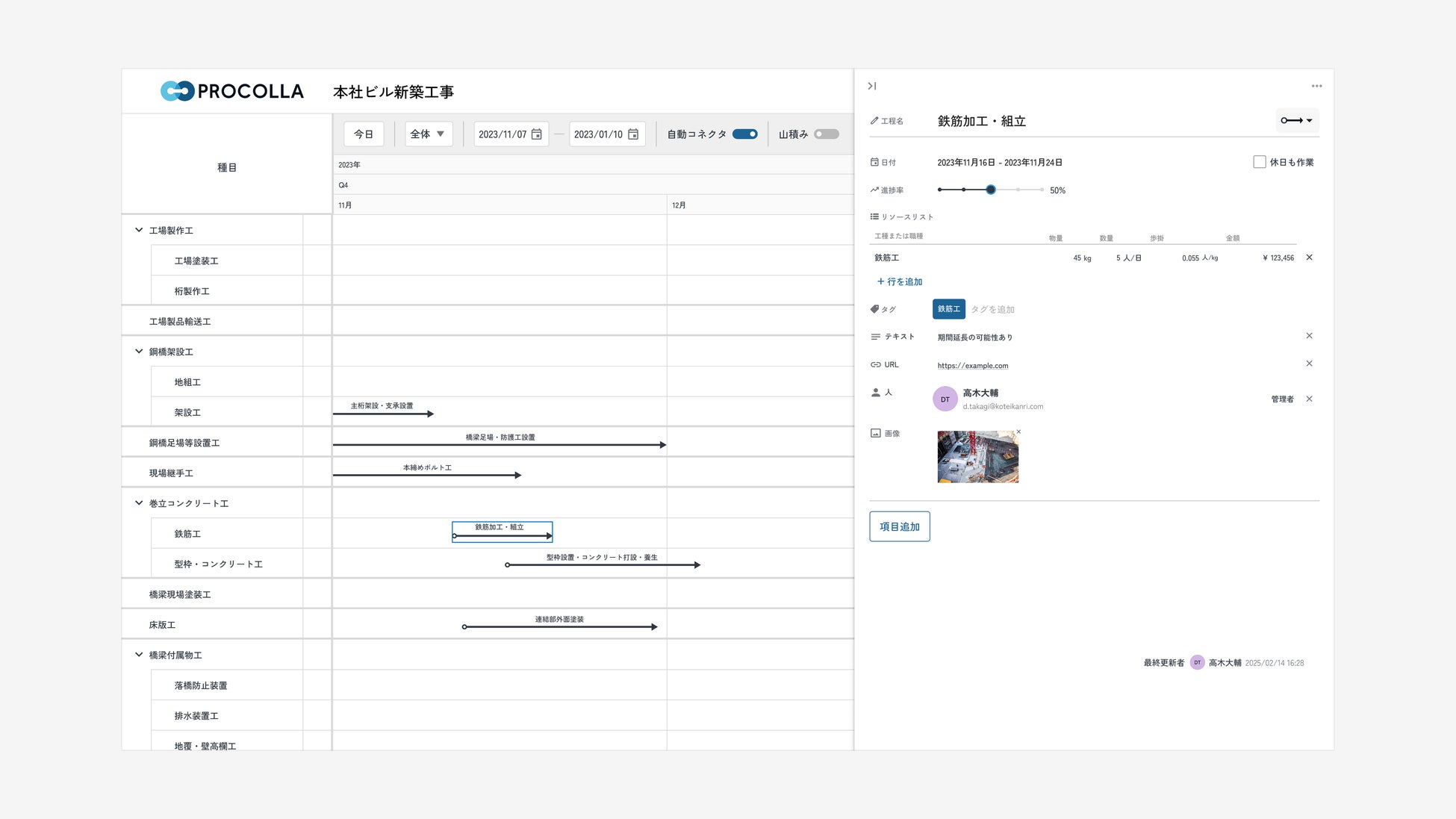Image resolution: width=1456 pixels, height=819 pixels.
Task: Click the 項目追加 button
Action: coord(899,526)
